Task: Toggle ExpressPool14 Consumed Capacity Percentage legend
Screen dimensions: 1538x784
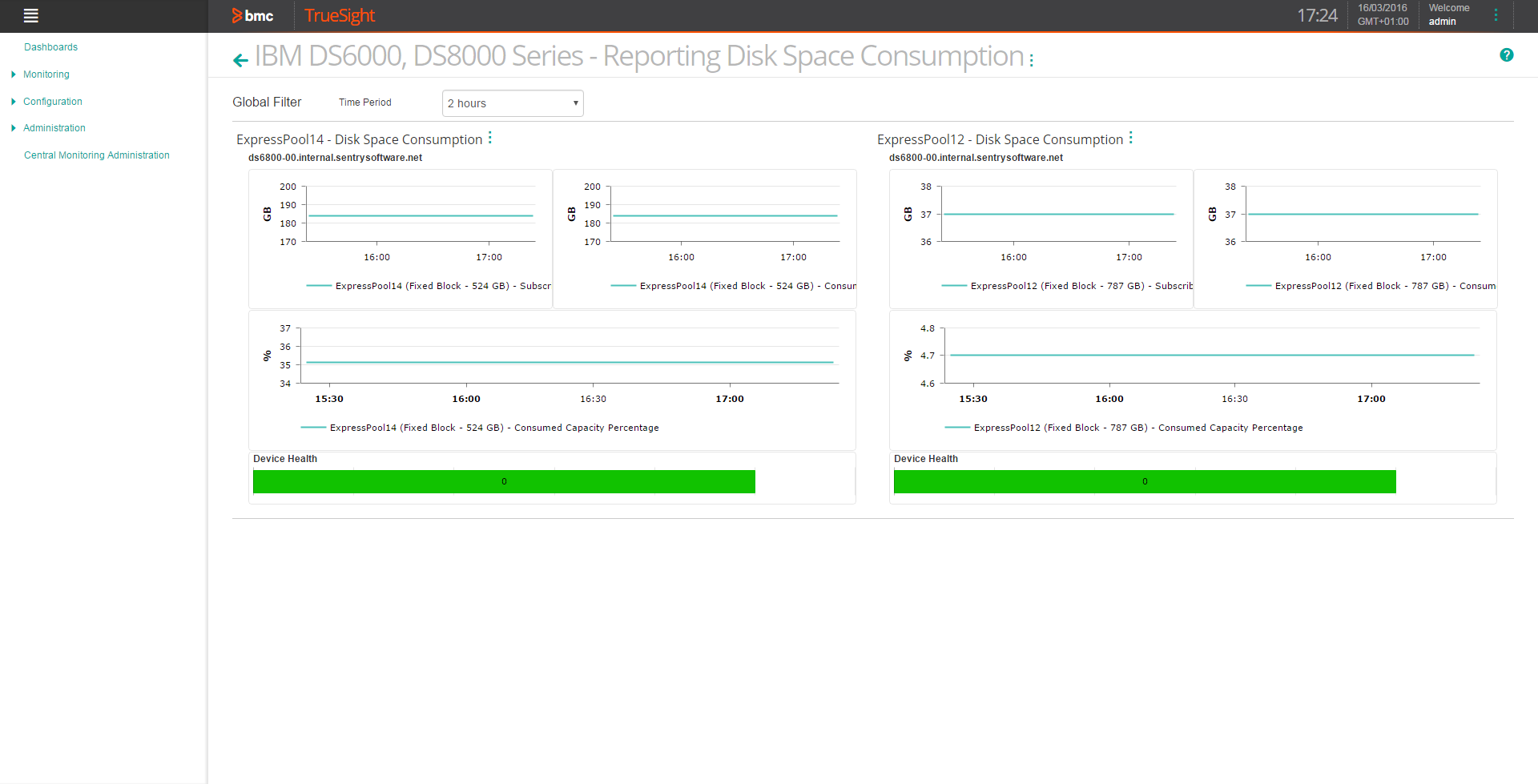Action: coord(480,428)
